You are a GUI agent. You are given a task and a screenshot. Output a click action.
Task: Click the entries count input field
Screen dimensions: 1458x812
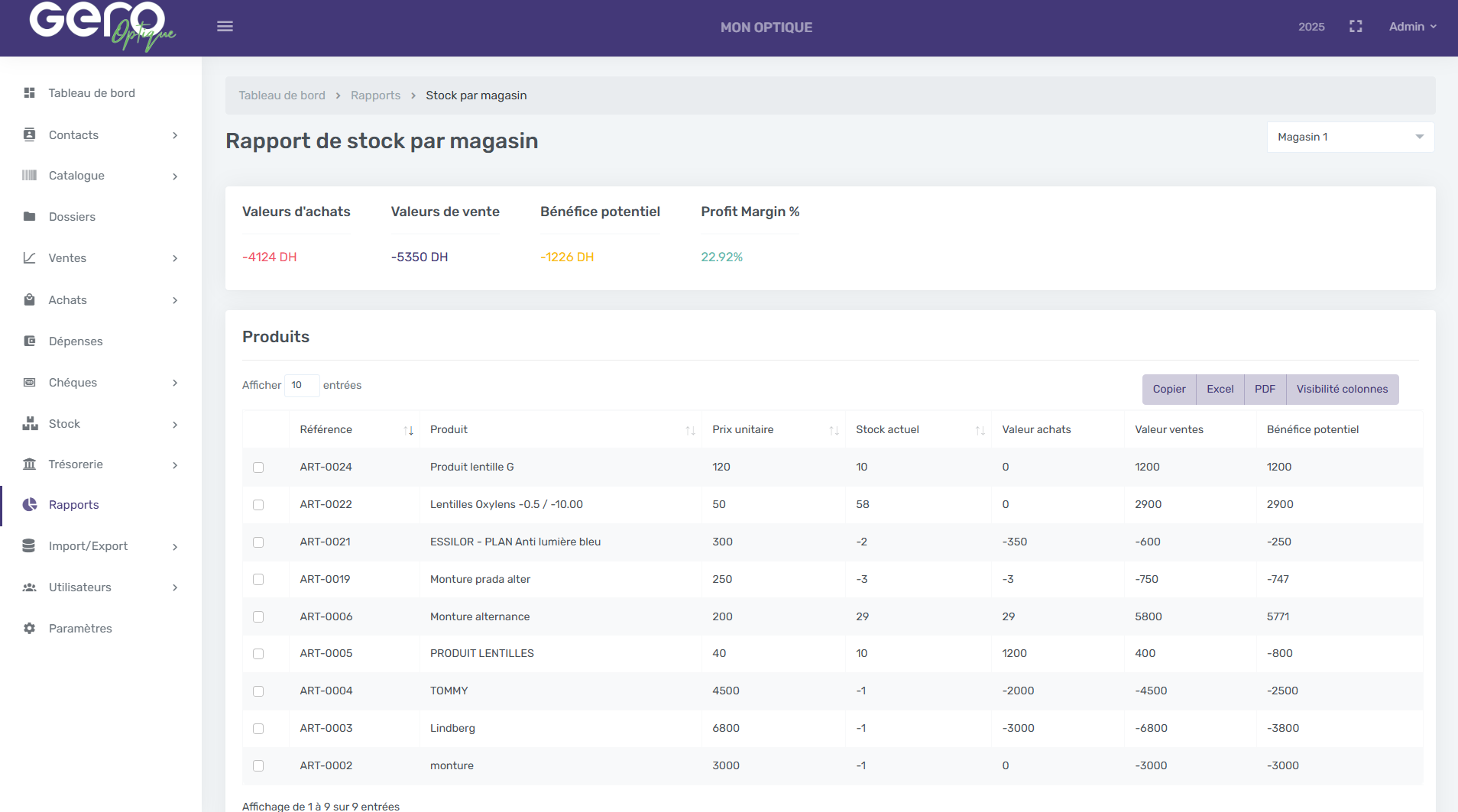[x=301, y=386]
